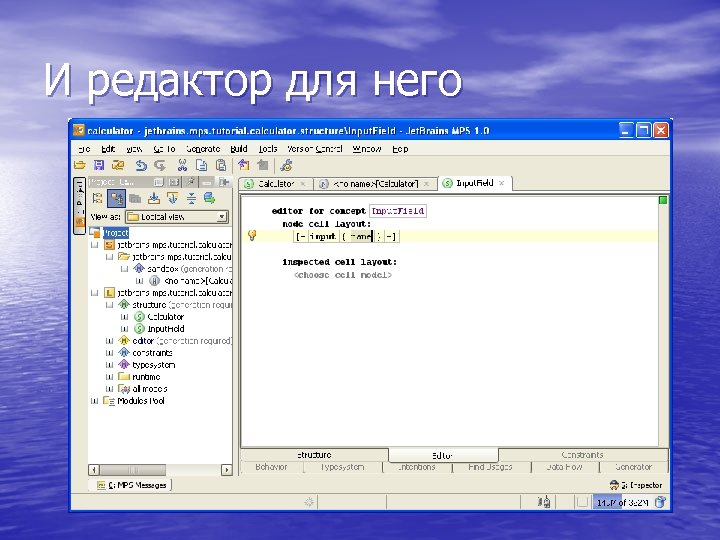
Task: Undo the last action via the toolbar
Action: [x=141, y=165]
